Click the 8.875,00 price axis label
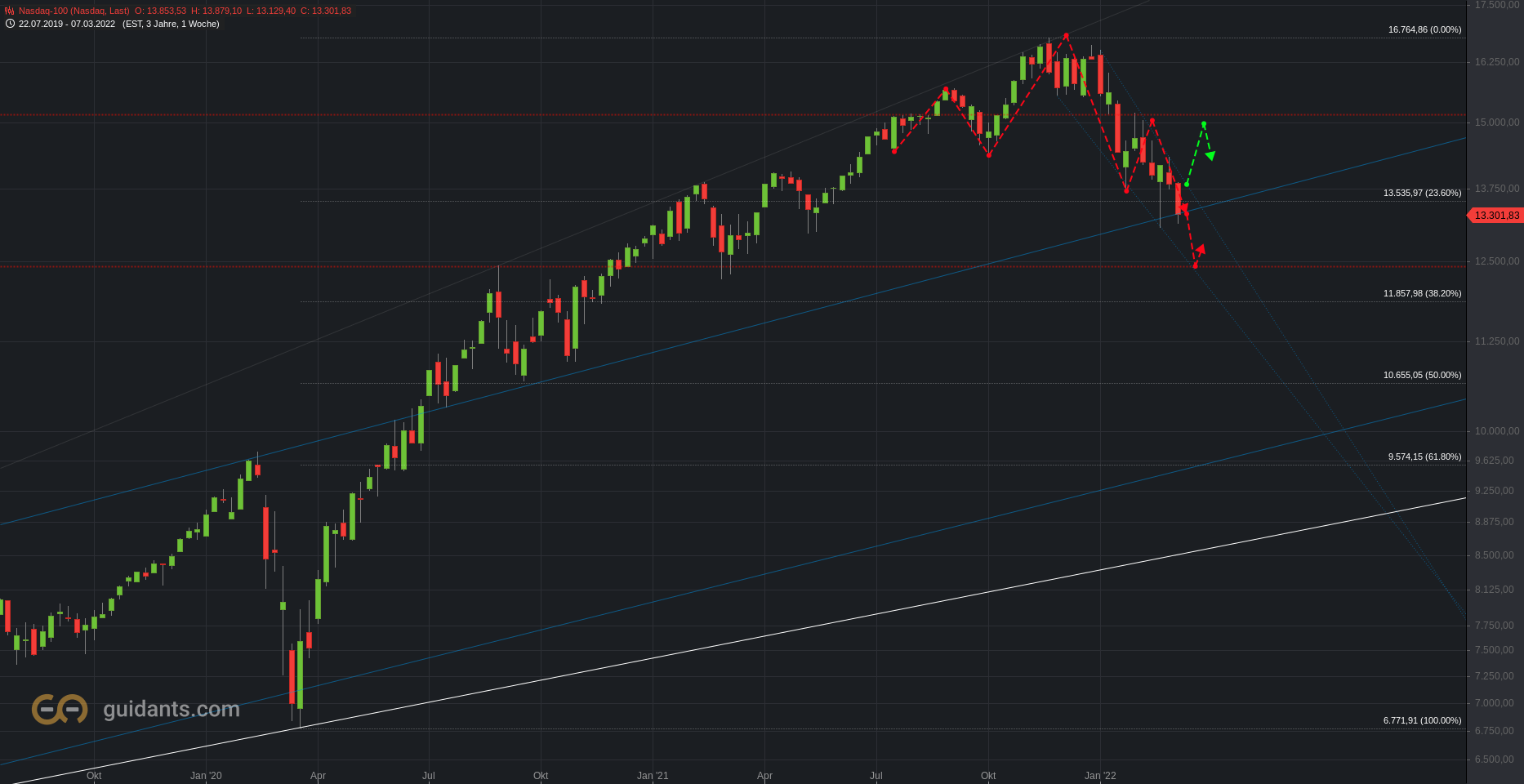This screenshot has height=784, width=1524. 1495,522
